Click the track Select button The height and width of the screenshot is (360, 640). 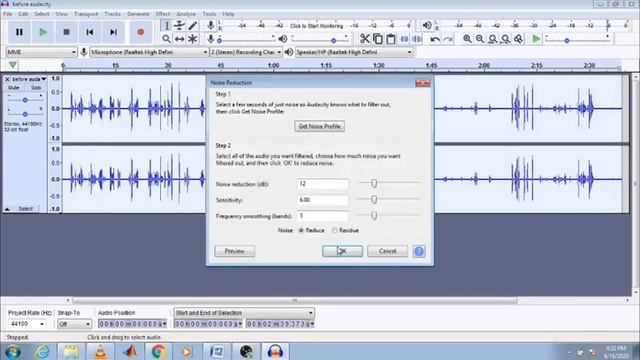[x=25, y=209]
